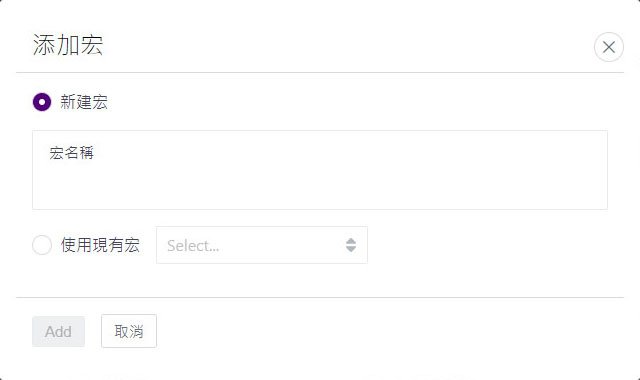Focus the 宏名稱 macro name field
This screenshot has height=380, width=640.
click(x=320, y=170)
